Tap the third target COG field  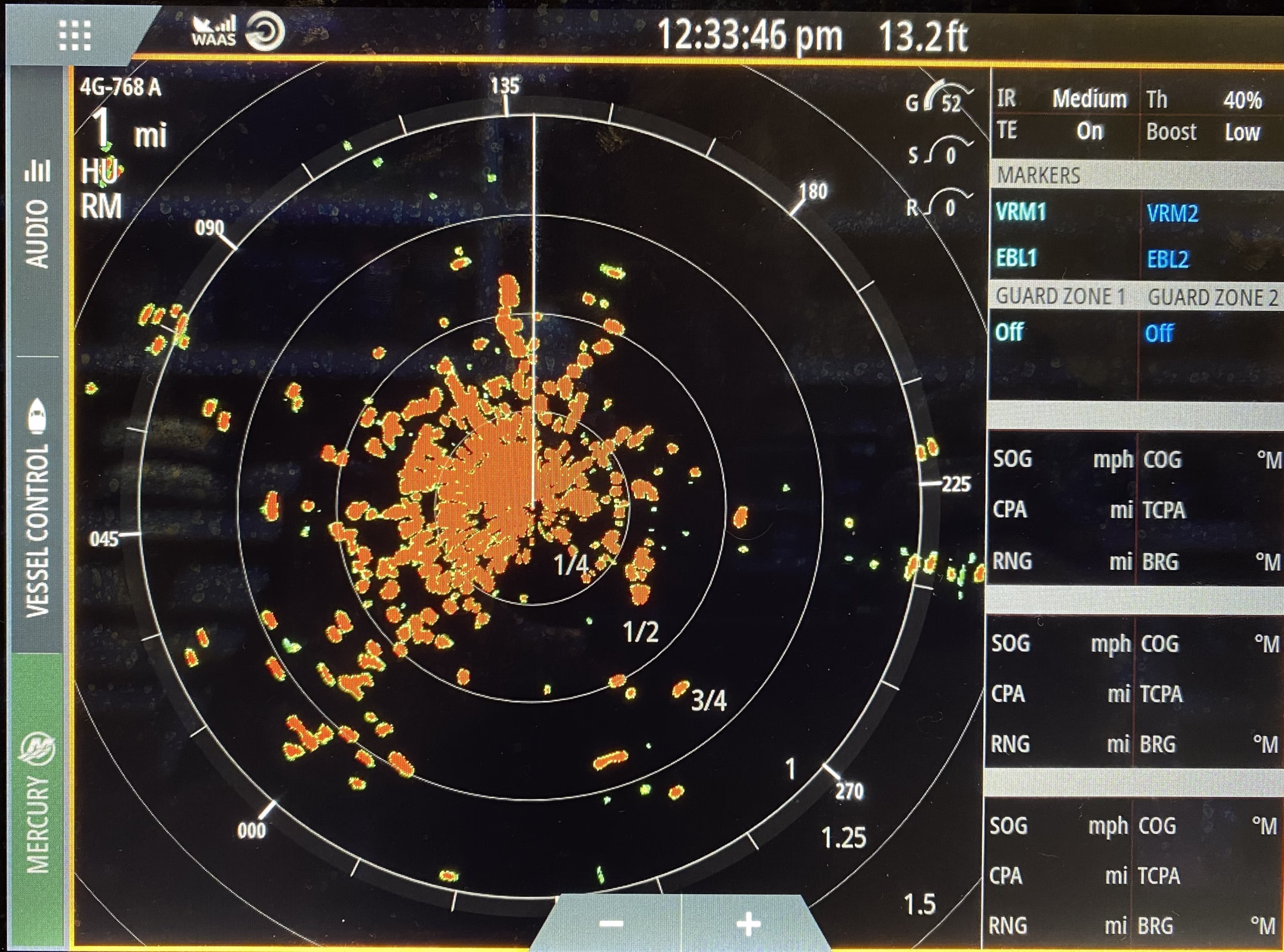[1208, 826]
